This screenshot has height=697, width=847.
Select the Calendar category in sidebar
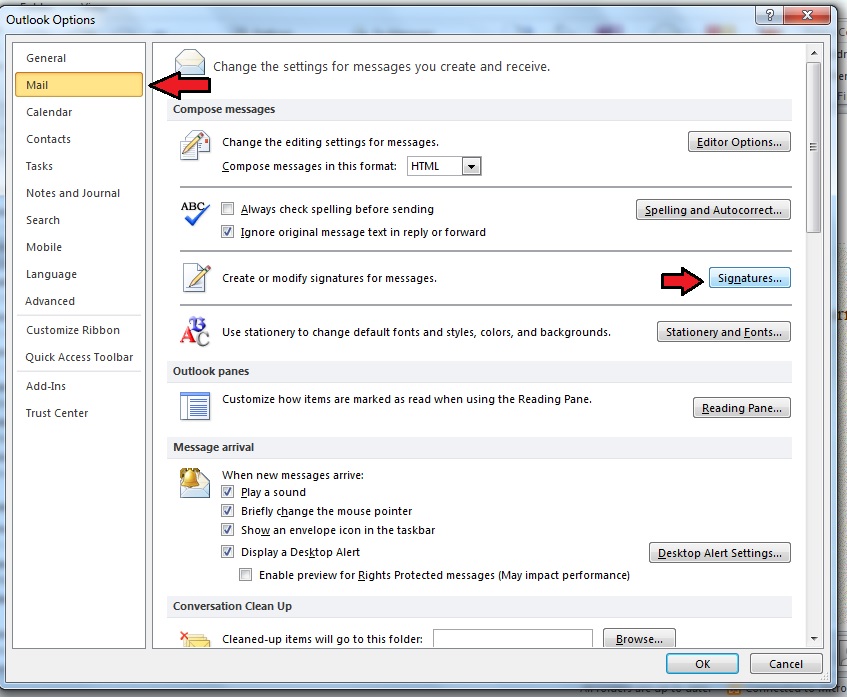coord(49,112)
